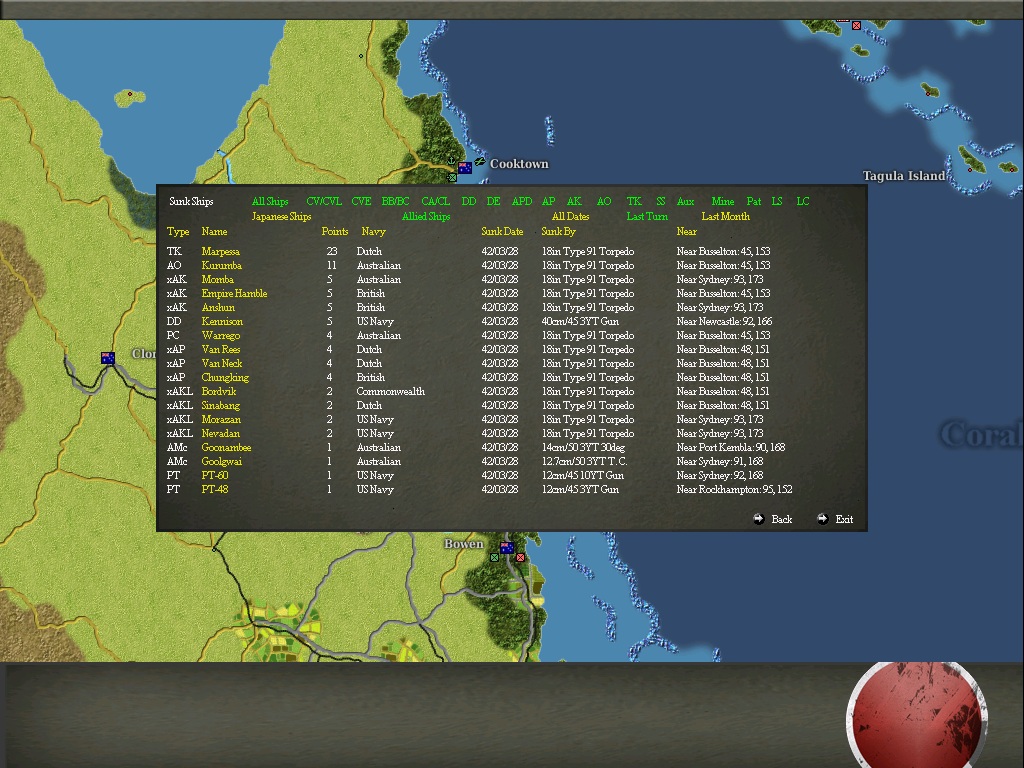Click the Australian flag near Cloncurry
1024x768 pixels.
point(108,358)
